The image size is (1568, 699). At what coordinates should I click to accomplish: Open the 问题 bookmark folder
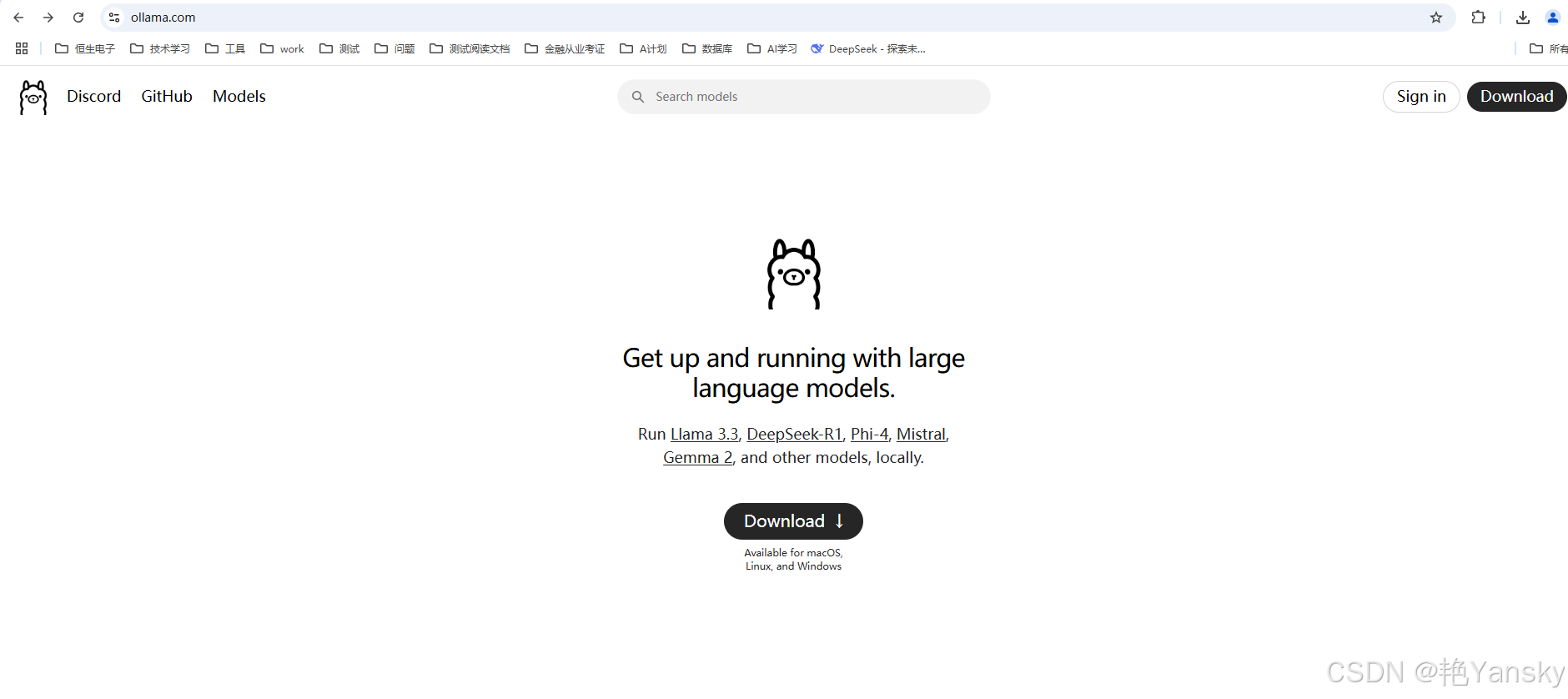(x=395, y=48)
